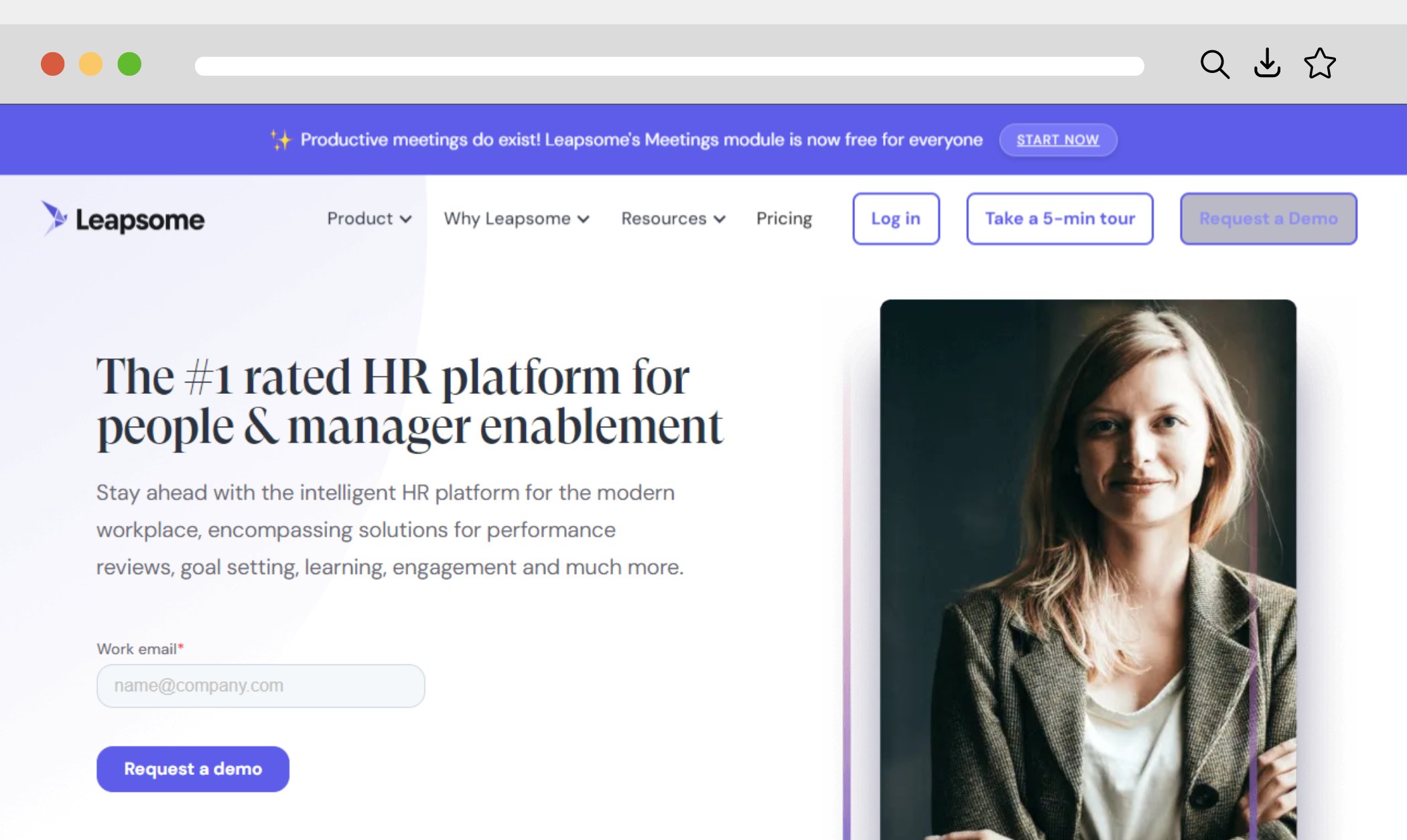Viewport: 1407px width, 840px height.
Task: Open the Why Leapsome dropdown
Action: point(517,218)
